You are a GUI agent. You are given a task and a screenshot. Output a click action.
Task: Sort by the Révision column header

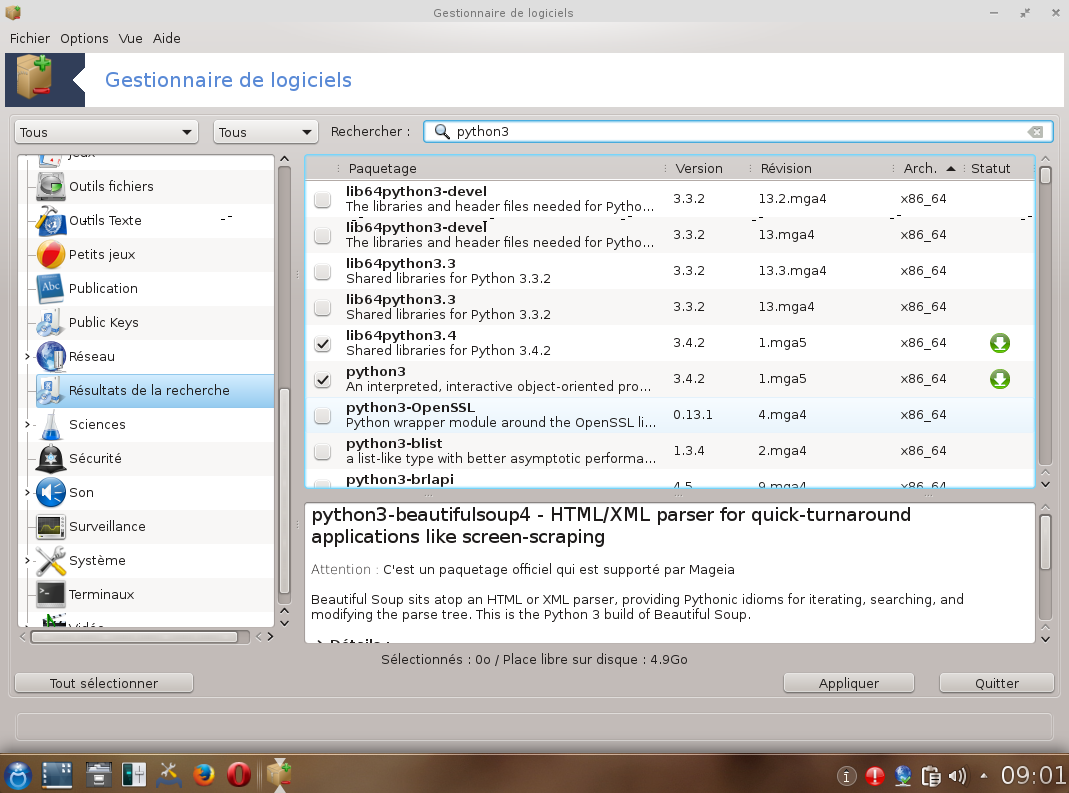pos(822,168)
